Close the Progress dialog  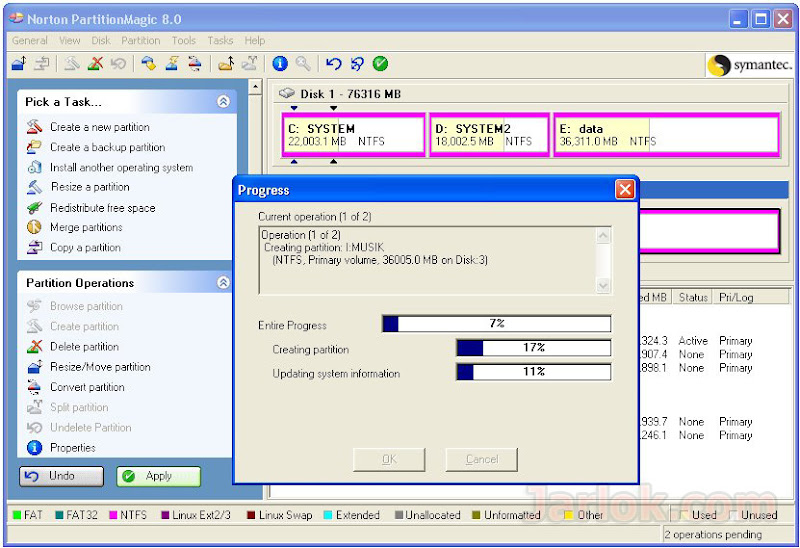point(624,189)
